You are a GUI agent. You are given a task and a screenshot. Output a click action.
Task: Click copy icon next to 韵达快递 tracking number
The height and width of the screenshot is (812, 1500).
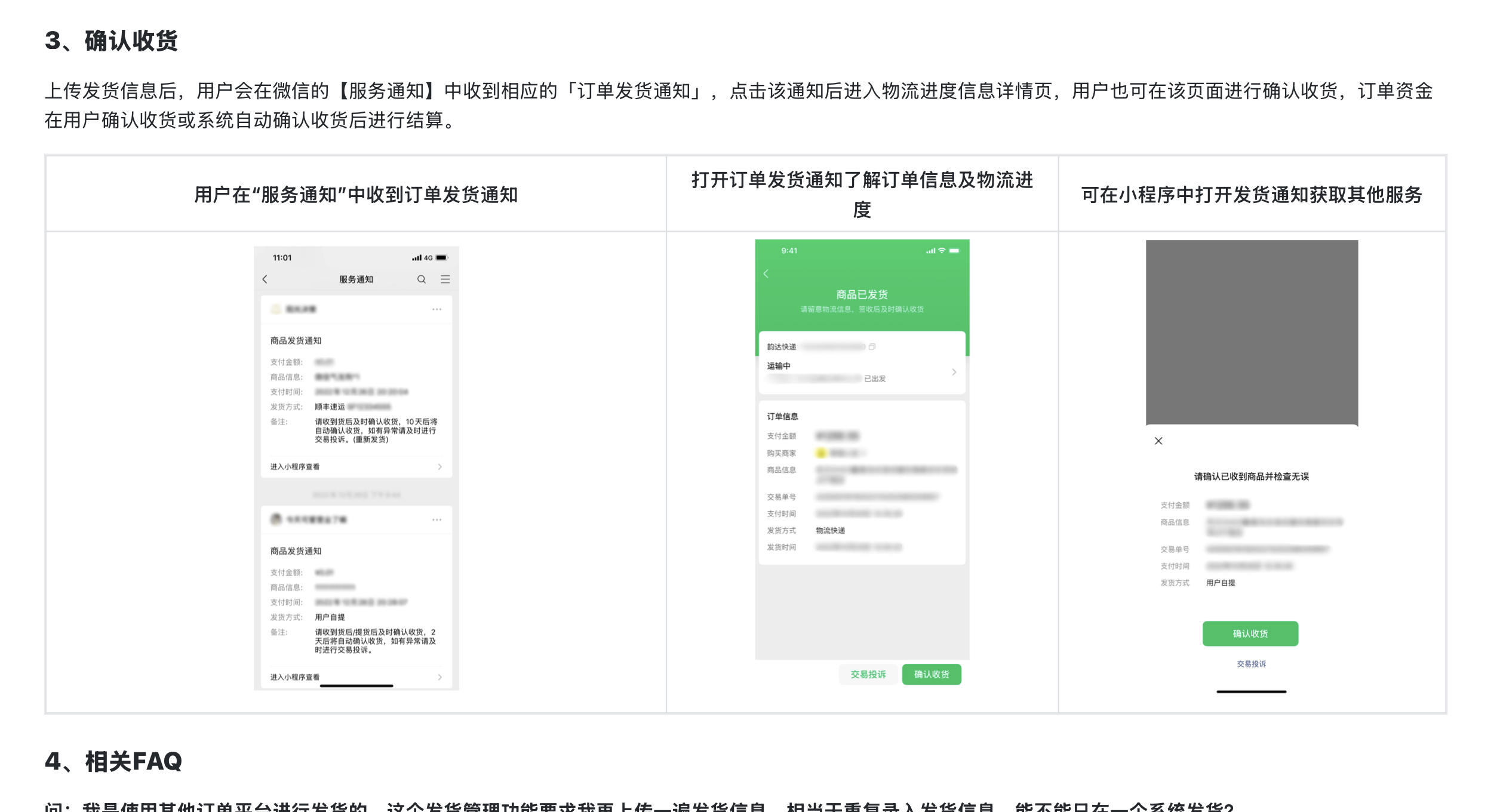click(872, 347)
